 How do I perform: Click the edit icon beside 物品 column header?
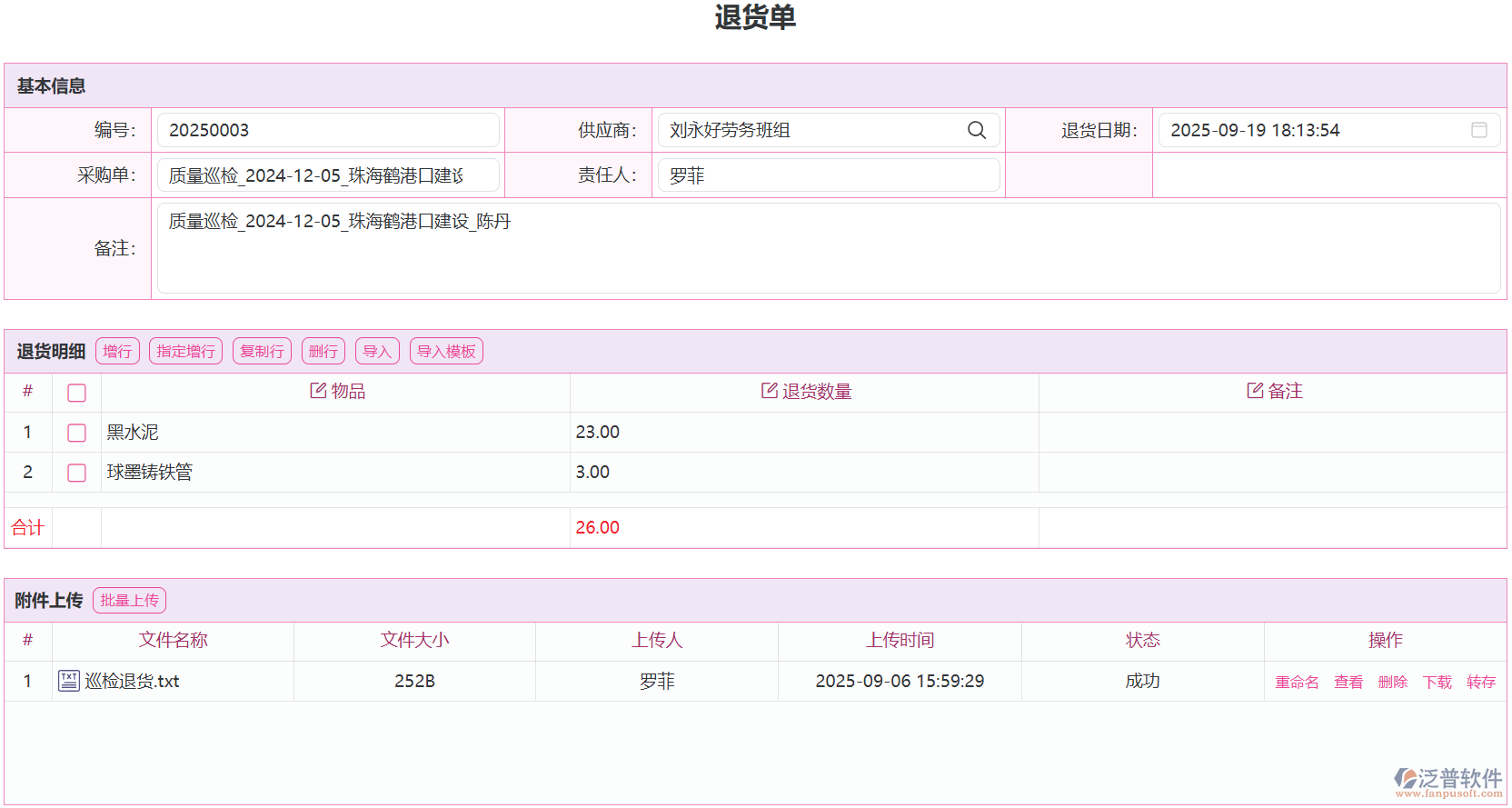318,391
